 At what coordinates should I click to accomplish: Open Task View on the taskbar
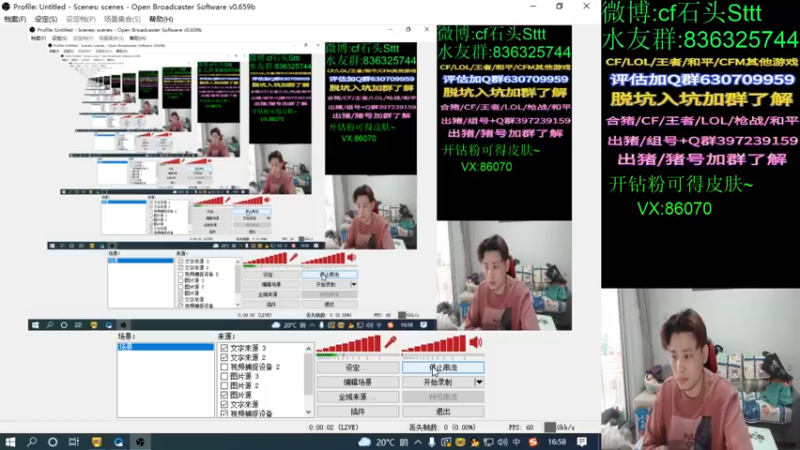(x=74, y=442)
